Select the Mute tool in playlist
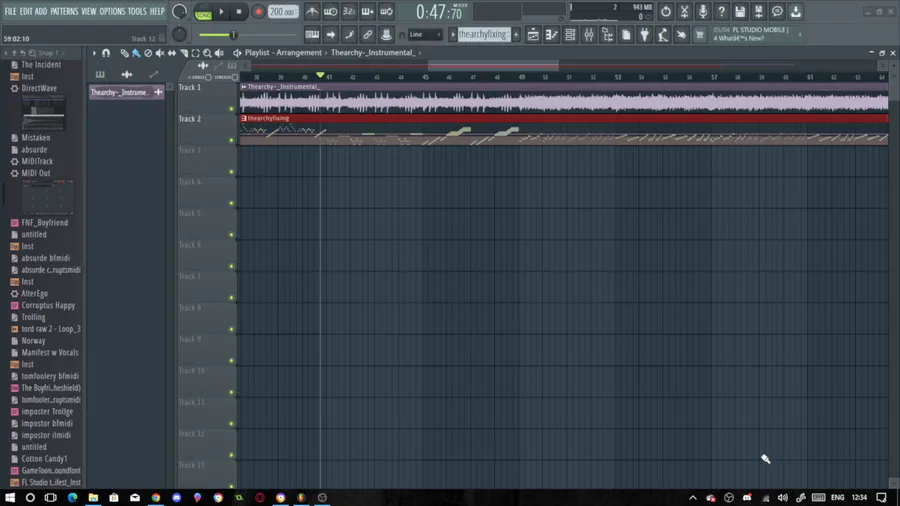 (x=160, y=53)
